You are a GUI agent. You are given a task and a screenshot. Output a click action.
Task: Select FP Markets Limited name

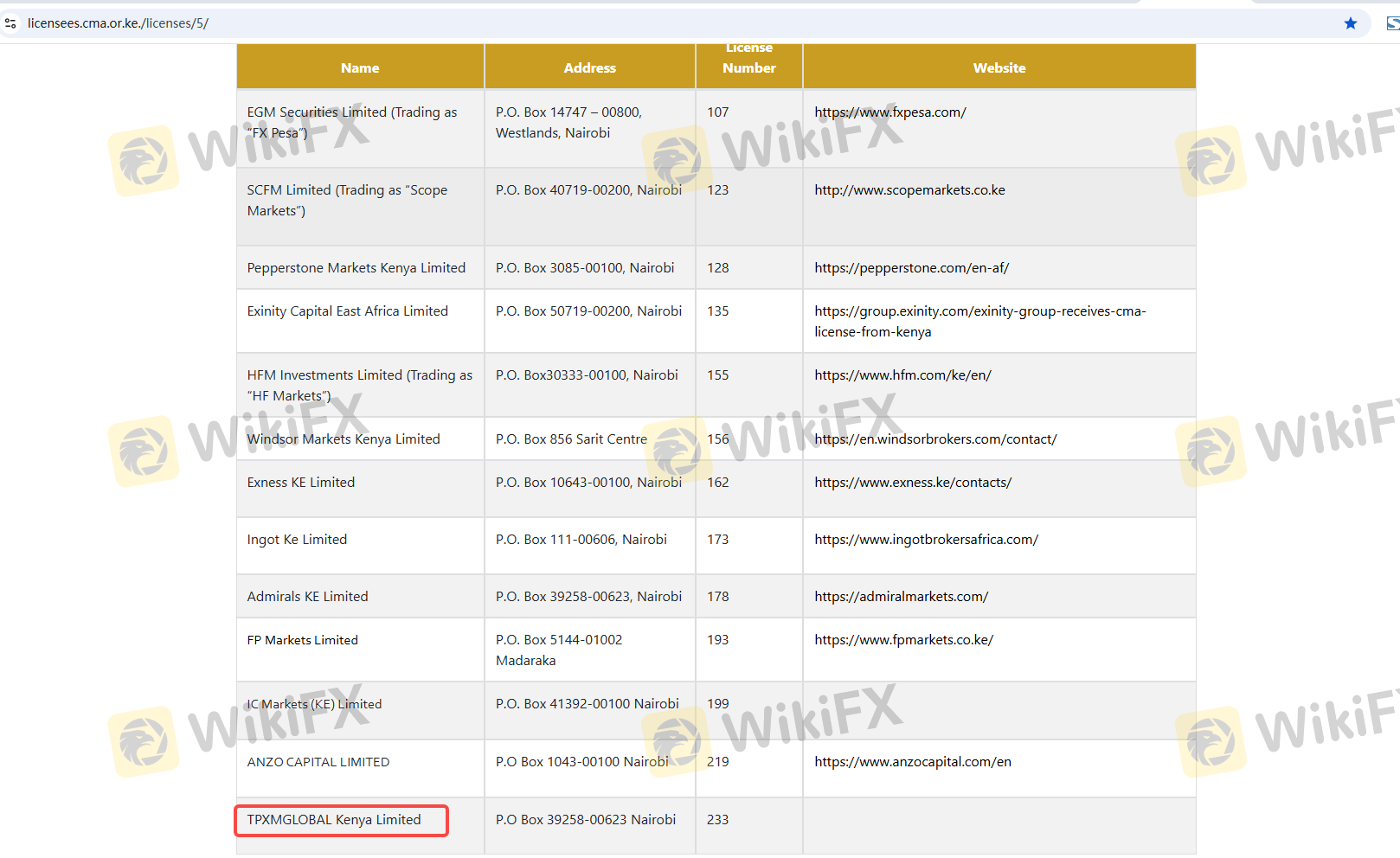click(x=303, y=640)
